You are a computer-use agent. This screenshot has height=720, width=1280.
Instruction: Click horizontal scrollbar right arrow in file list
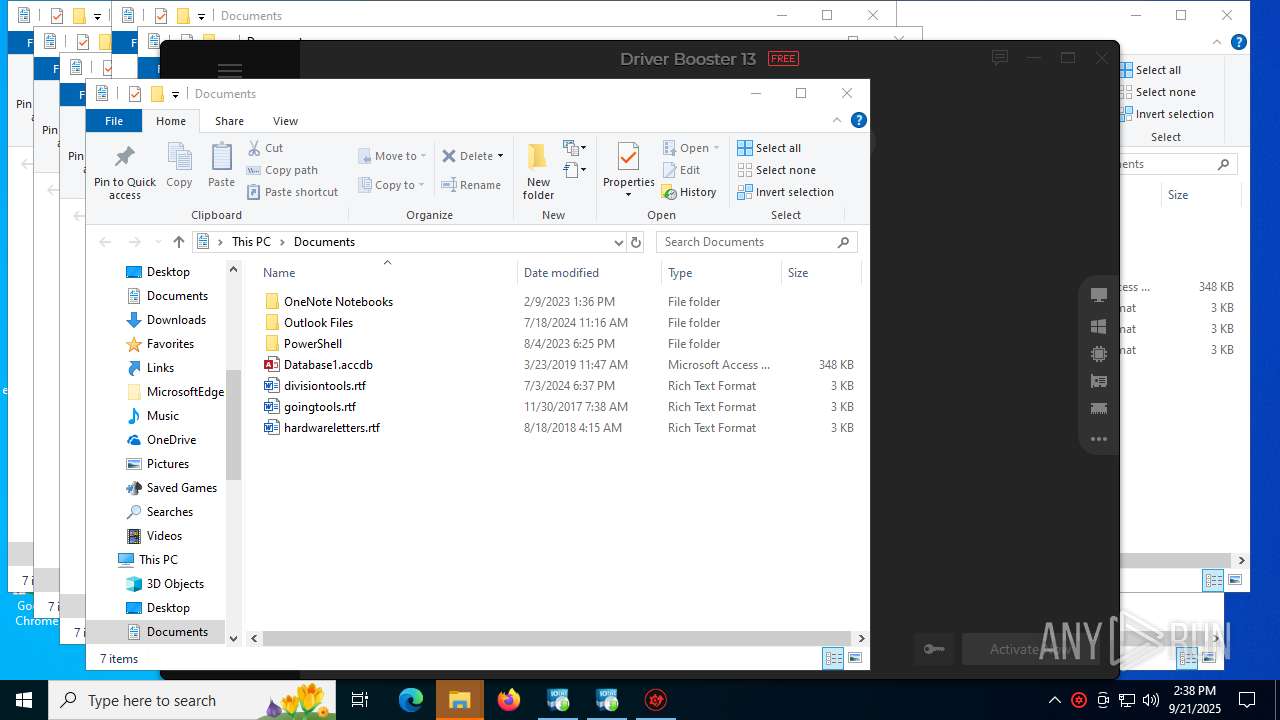coord(861,638)
